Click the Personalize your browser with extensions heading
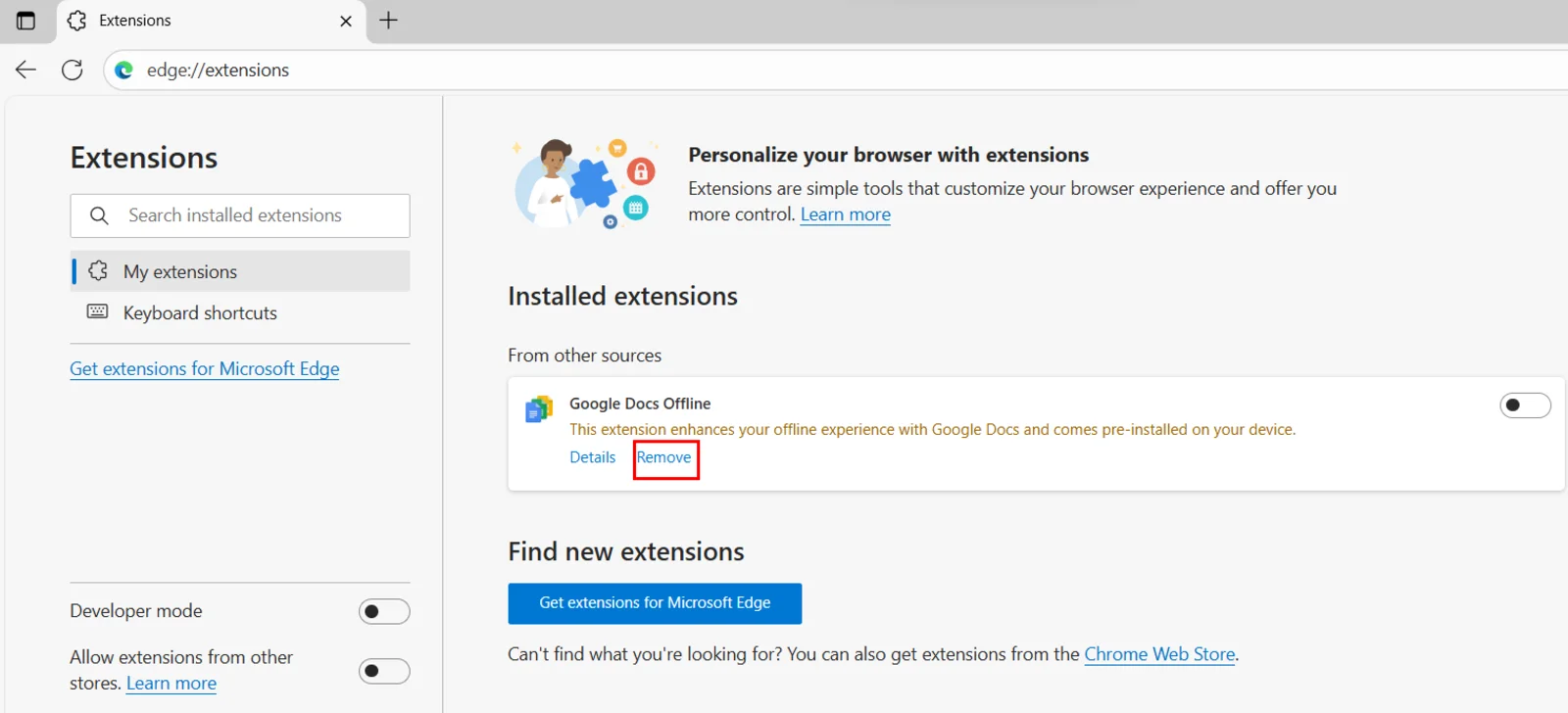This screenshot has height=713, width=1568. coord(889,155)
